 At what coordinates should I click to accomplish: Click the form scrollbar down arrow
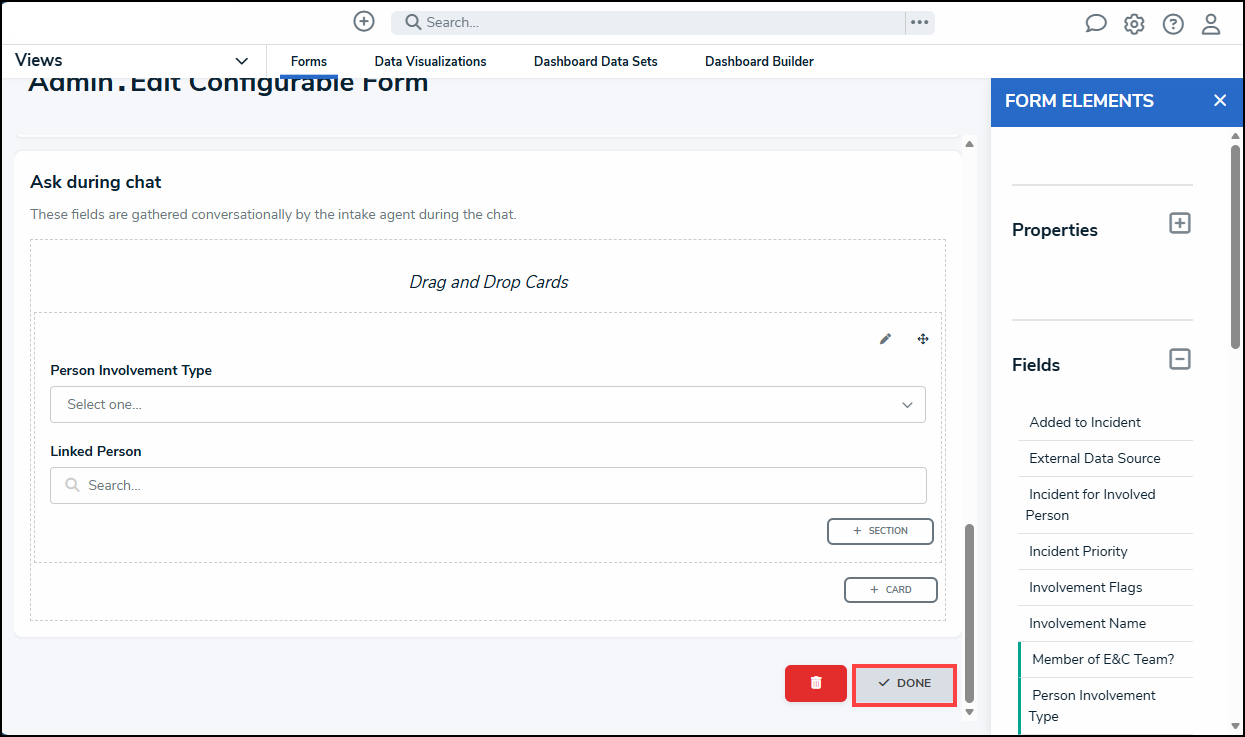(x=969, y=712)
